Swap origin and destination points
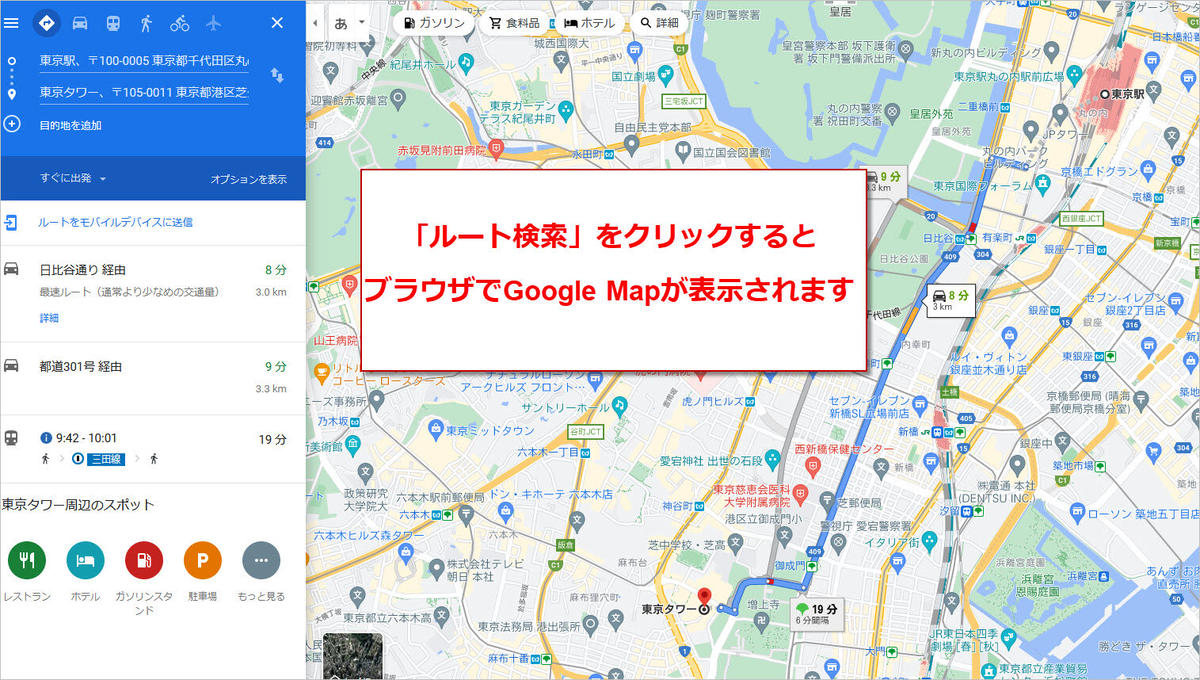This screenshot has height=680, width=1200. pos(277,75)
